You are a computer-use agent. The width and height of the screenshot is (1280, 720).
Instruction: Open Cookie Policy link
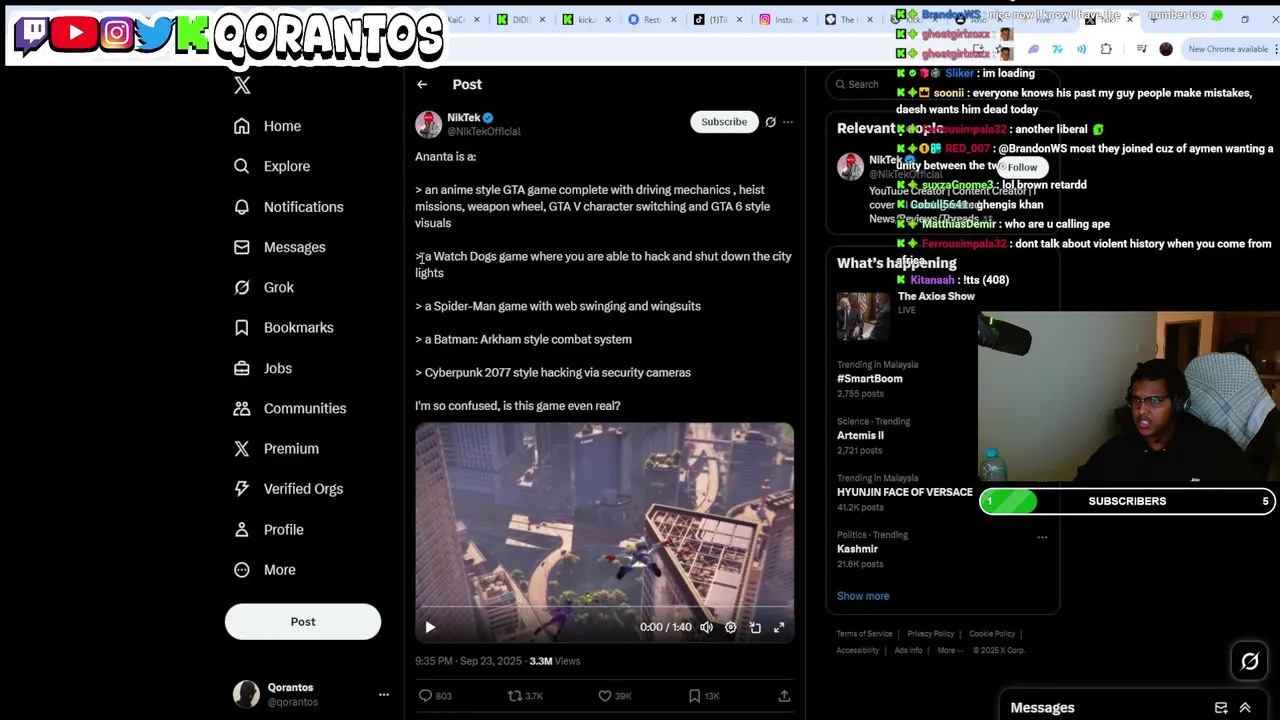coord(992,634)
